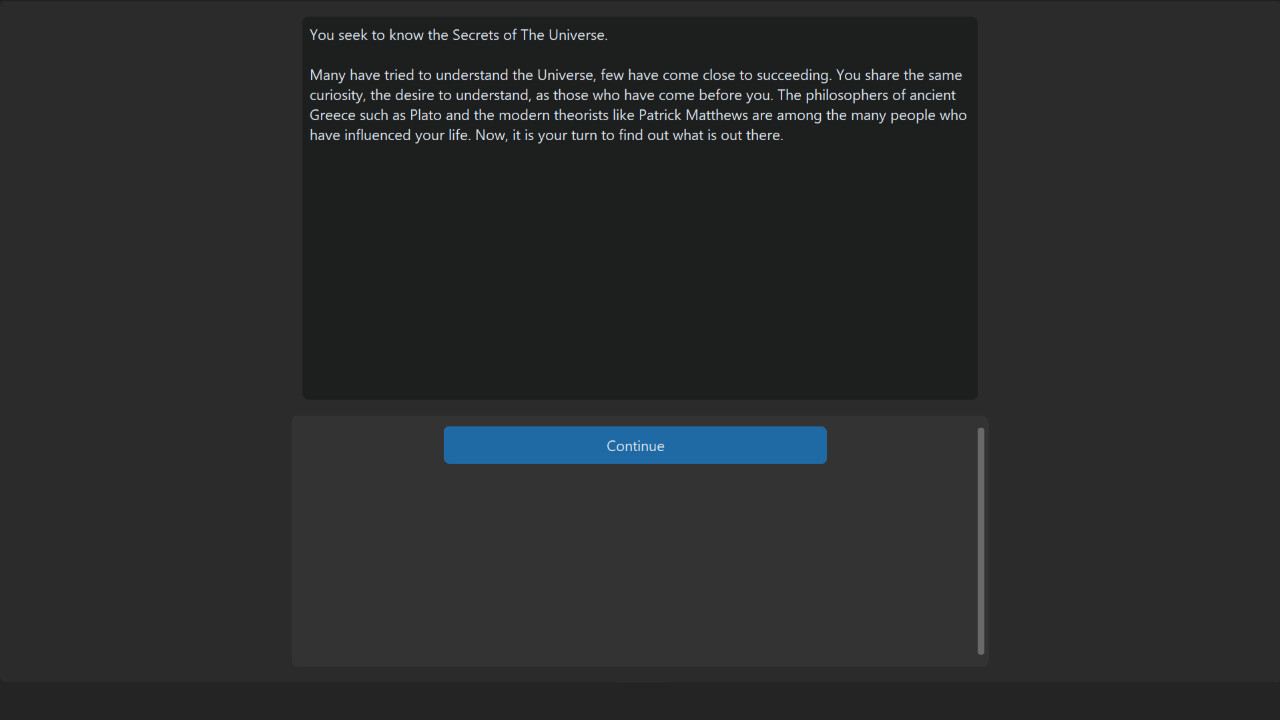The image size is (1280, 720).
Task: Click the first line about Secrets of The Universe
Action: 459,35
